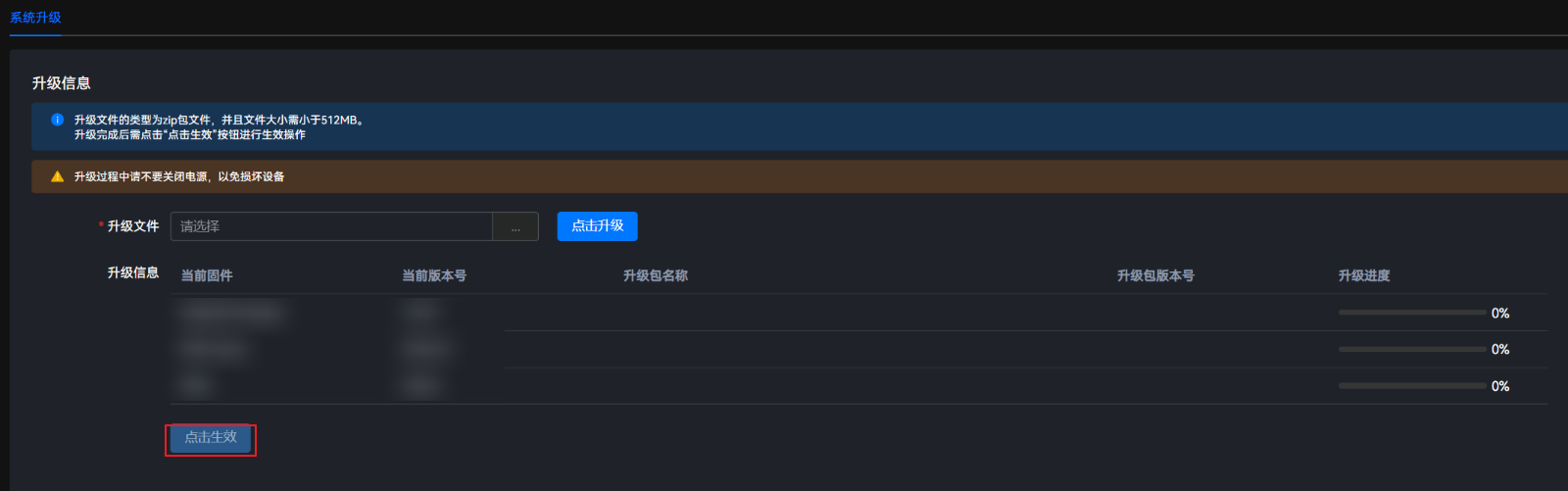This screenshot has height=491, width=1568.
Task: Click the 当前固件 column header
Action: click(207, 275)
